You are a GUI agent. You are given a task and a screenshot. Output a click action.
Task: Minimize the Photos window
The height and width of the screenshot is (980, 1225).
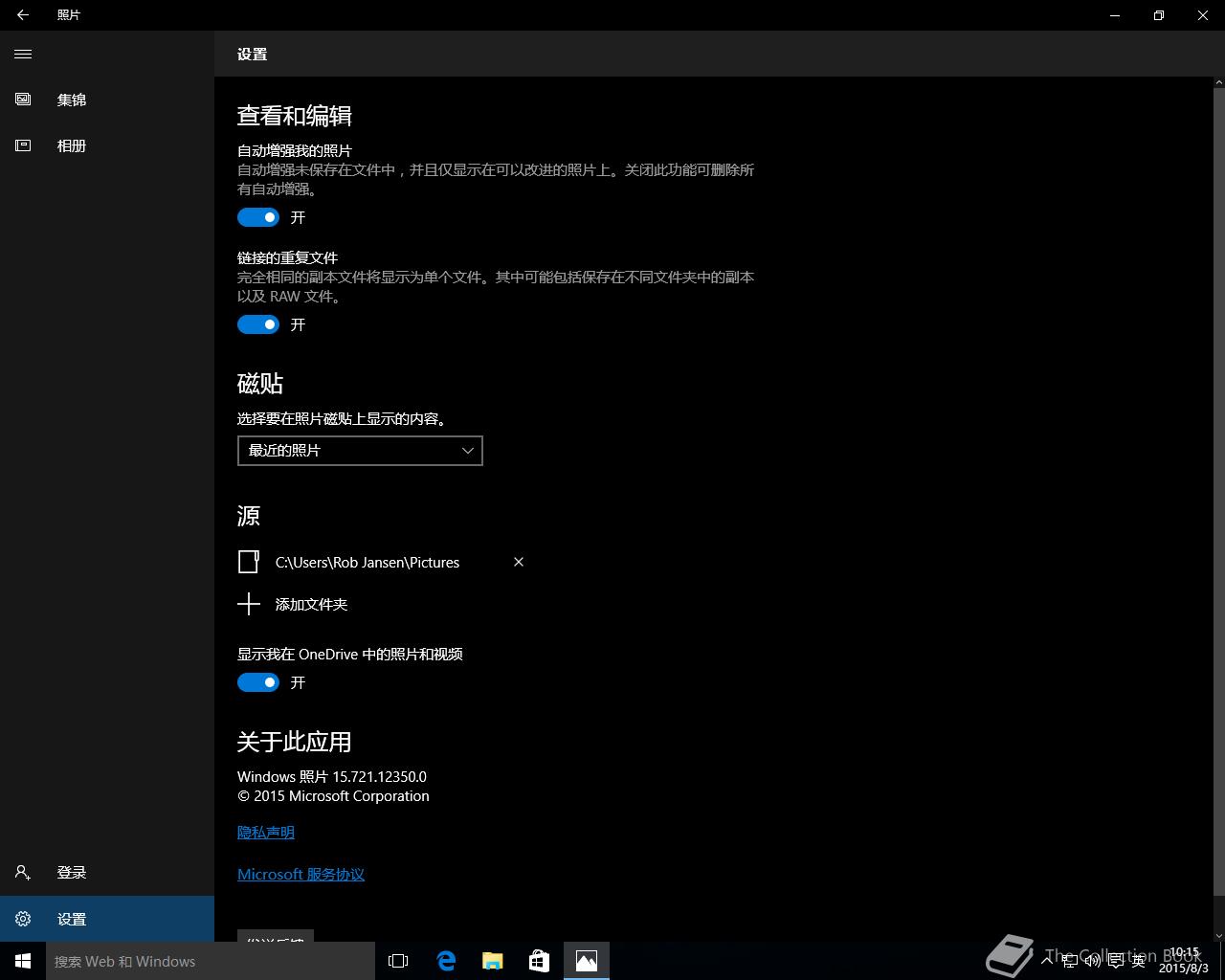tap(1115, 15)
